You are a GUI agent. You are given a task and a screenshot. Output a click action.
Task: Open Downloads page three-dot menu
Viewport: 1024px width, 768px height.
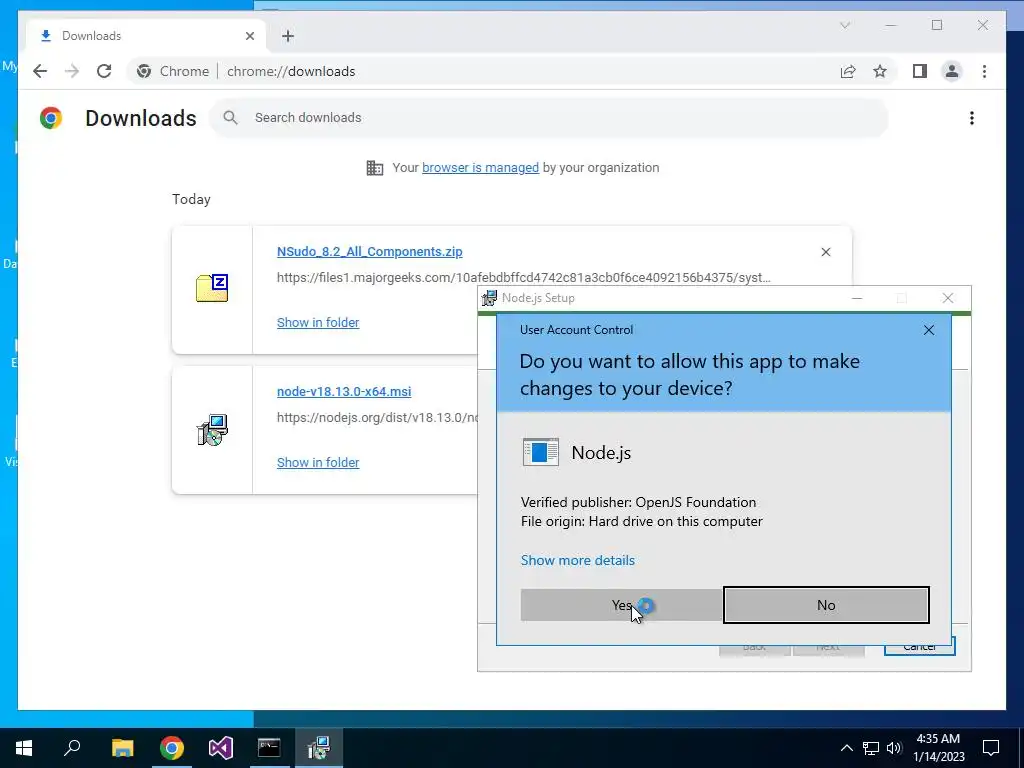pos(972,118)
